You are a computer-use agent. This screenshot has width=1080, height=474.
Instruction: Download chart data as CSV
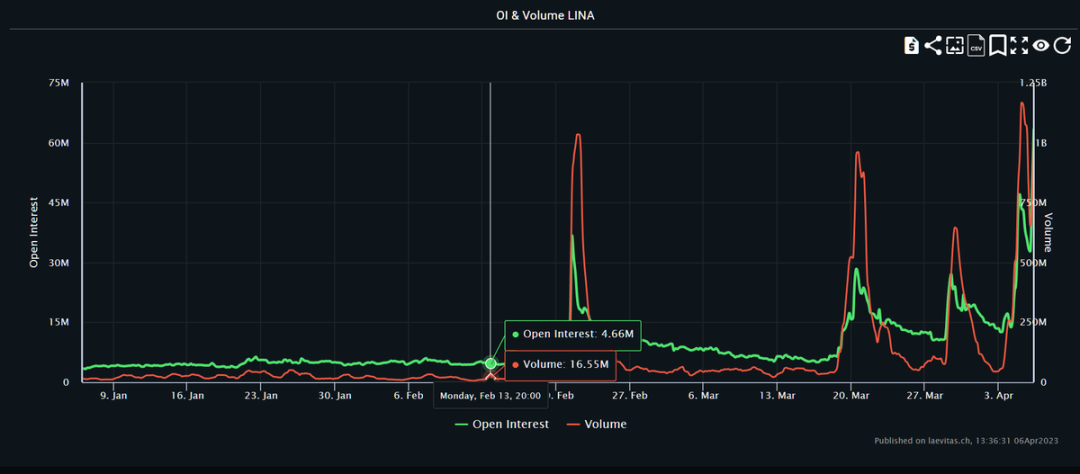click(976, 45)
